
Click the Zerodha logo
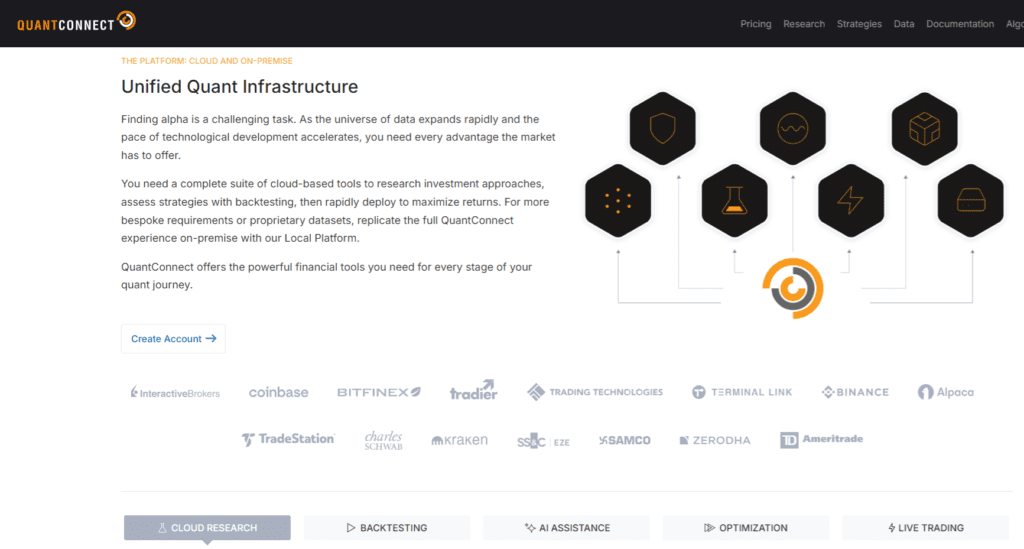pyautogui.click(x=715, y=441)
